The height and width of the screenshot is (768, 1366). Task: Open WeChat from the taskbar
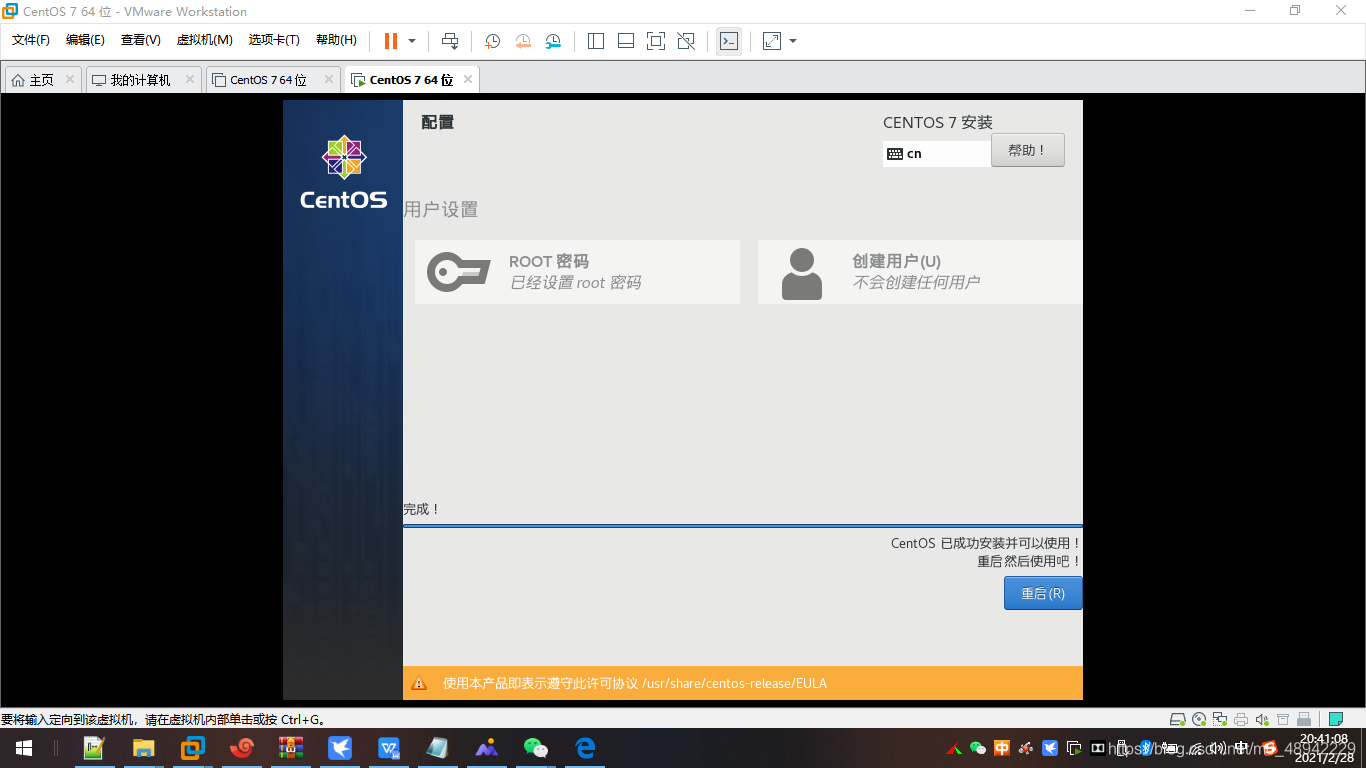pos(536,748)
